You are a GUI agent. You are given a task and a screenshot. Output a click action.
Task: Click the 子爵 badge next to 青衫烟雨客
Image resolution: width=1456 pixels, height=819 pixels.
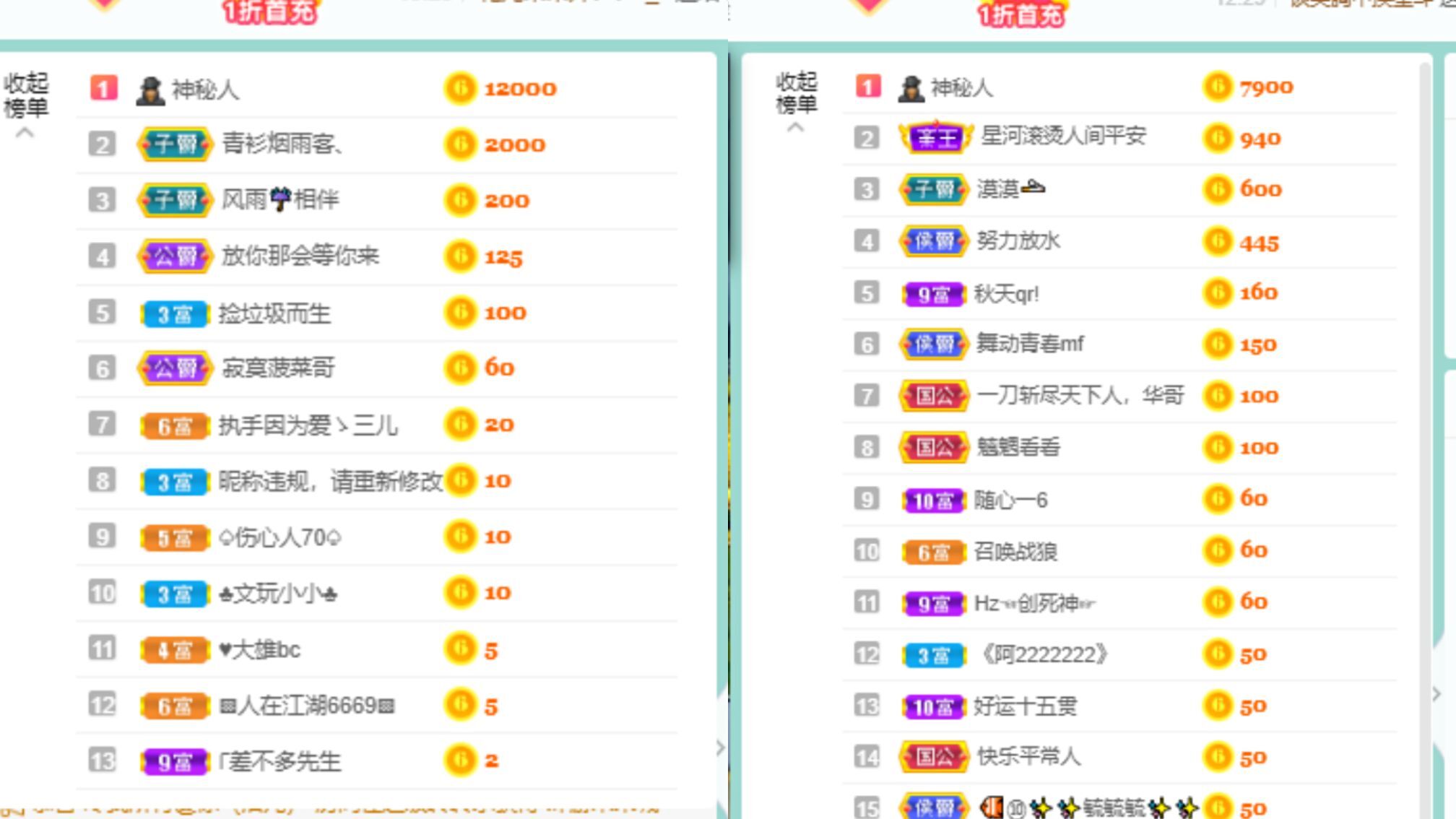[x=175, y=144]
